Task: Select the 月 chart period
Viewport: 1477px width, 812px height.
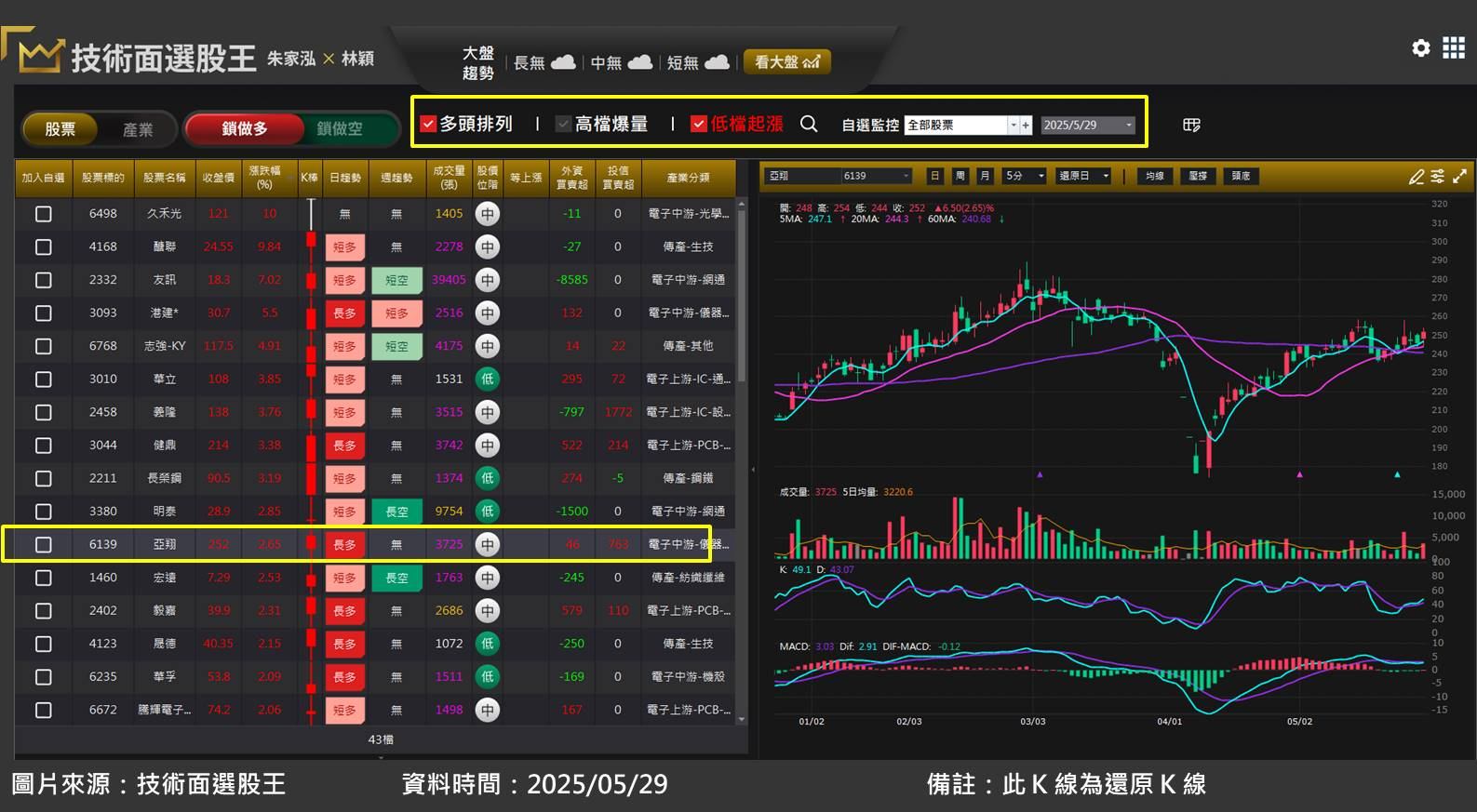Action: (985, 176)
